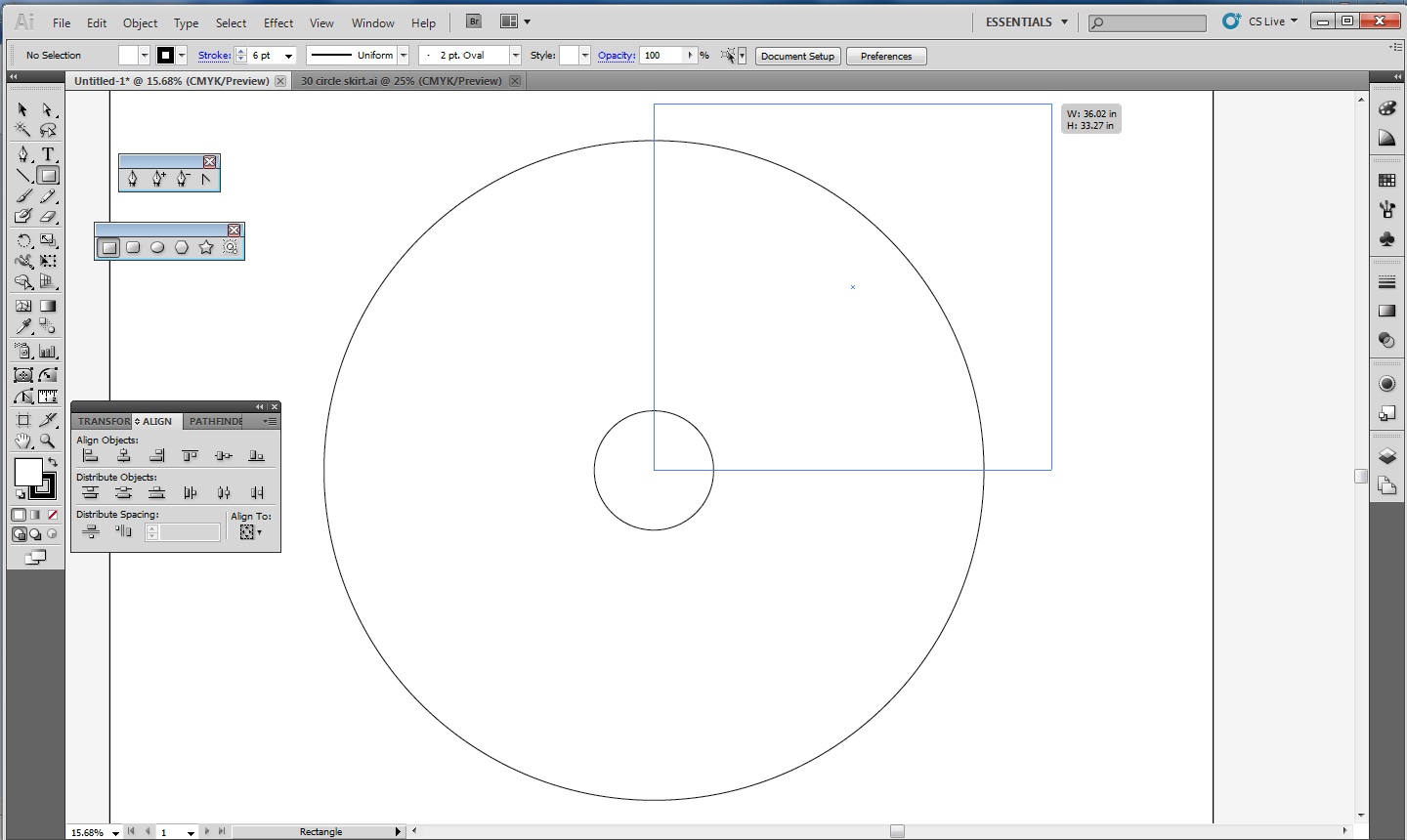Select the Eyedropper tool

tap(23, 327)
